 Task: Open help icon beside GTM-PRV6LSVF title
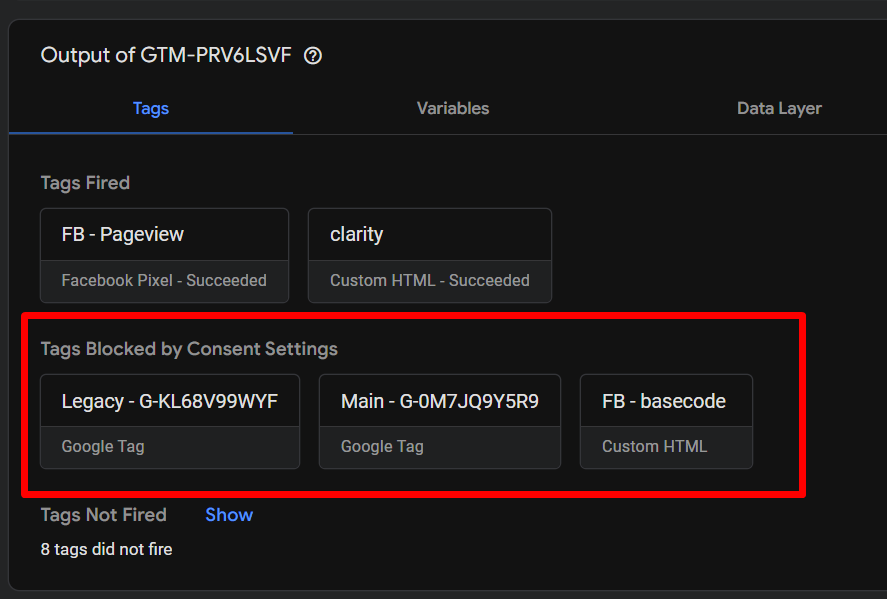[313, 55]
